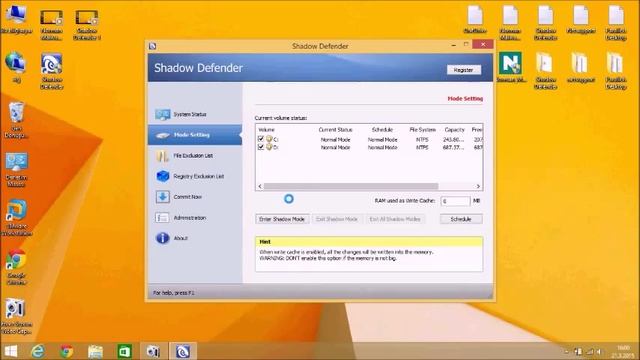Click D: row capacity '487.37...' cell

click(x=453, y=148)
